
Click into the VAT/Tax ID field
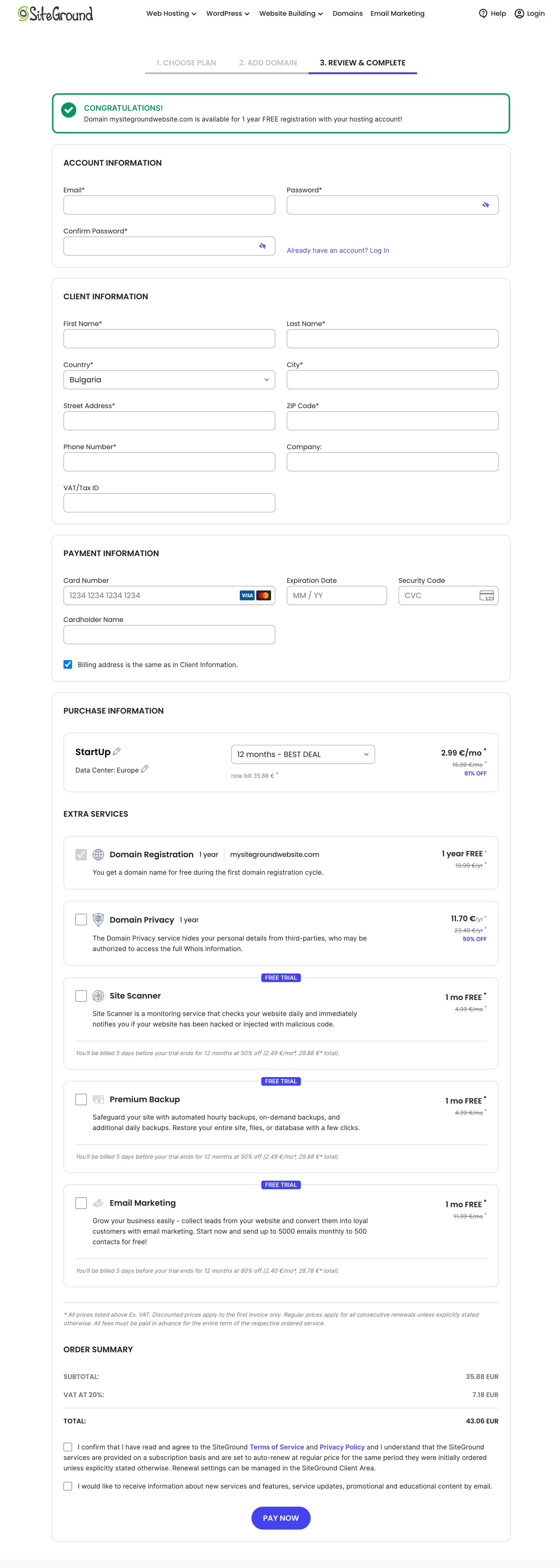click(169, 503)
